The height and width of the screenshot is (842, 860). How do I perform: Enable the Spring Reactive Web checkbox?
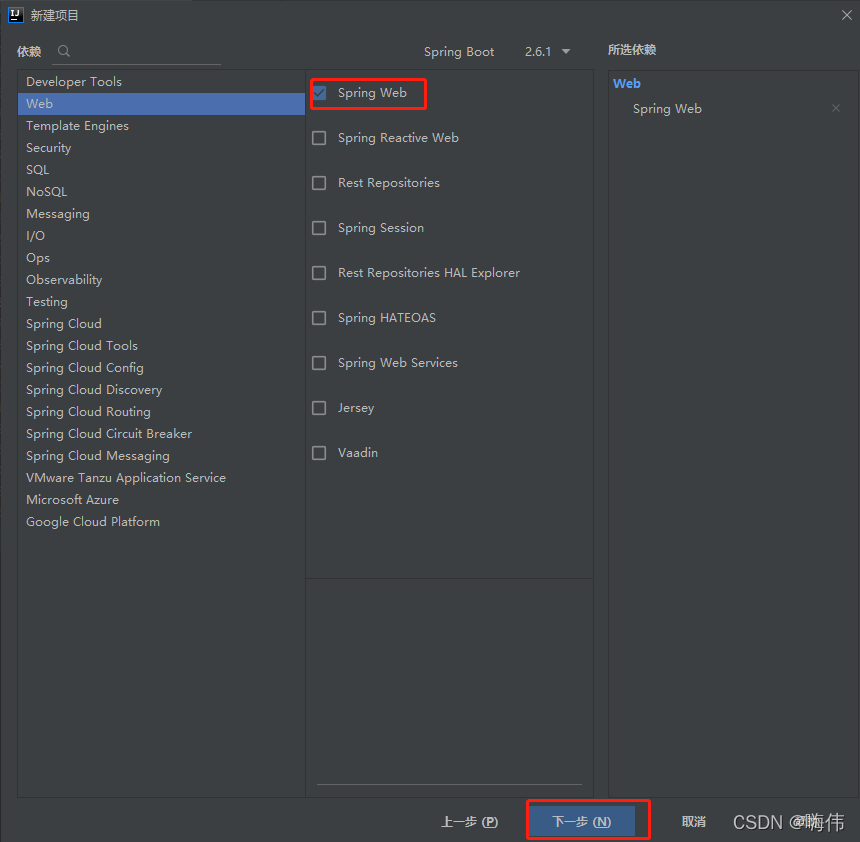(319, 138)
